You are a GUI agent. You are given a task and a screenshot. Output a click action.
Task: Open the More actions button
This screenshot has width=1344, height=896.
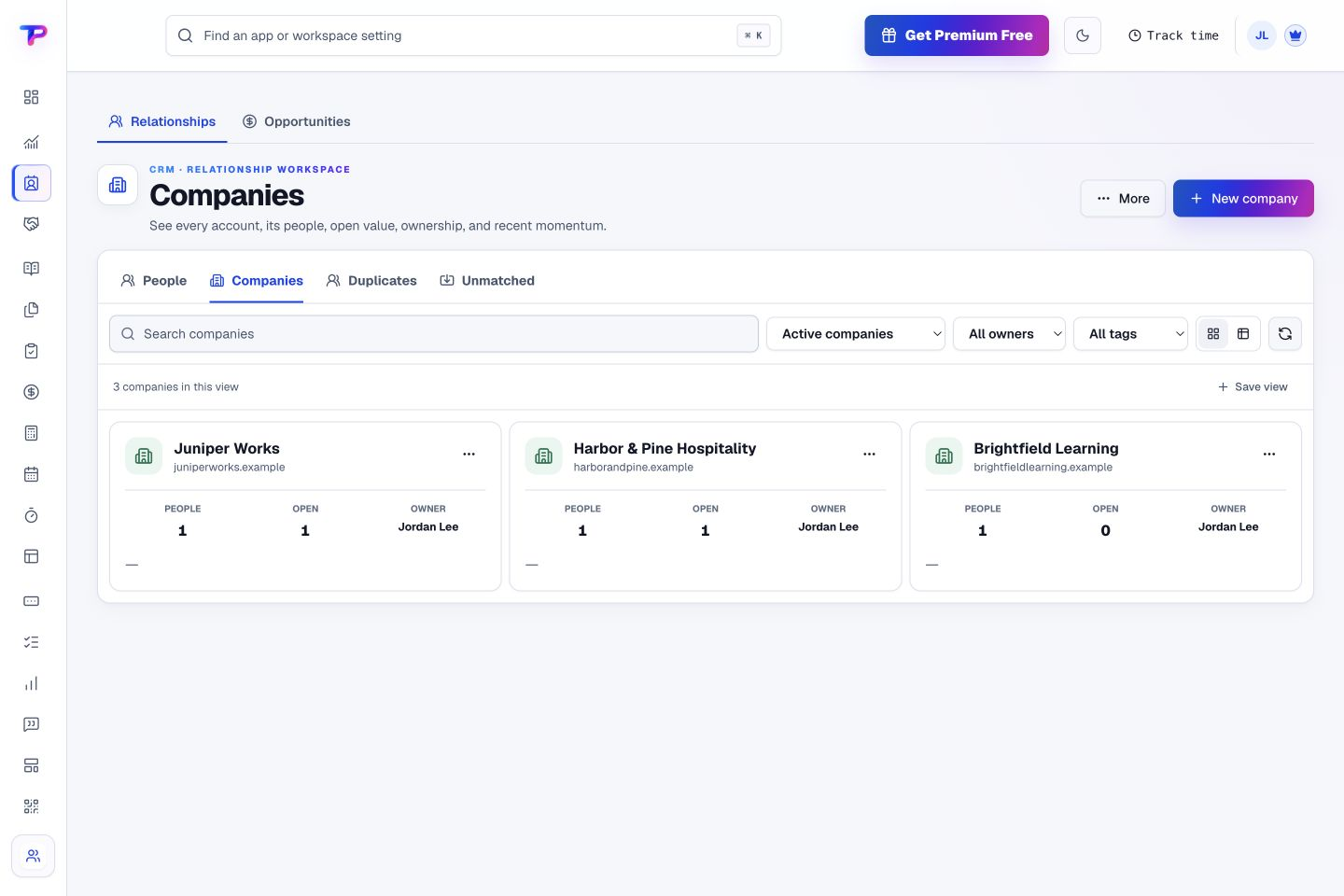[1123, 199]
